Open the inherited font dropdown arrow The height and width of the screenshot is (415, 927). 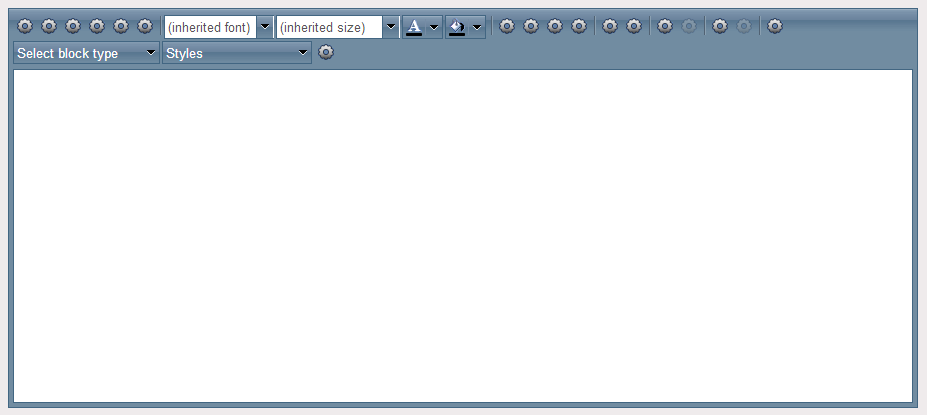pos(265,27)
